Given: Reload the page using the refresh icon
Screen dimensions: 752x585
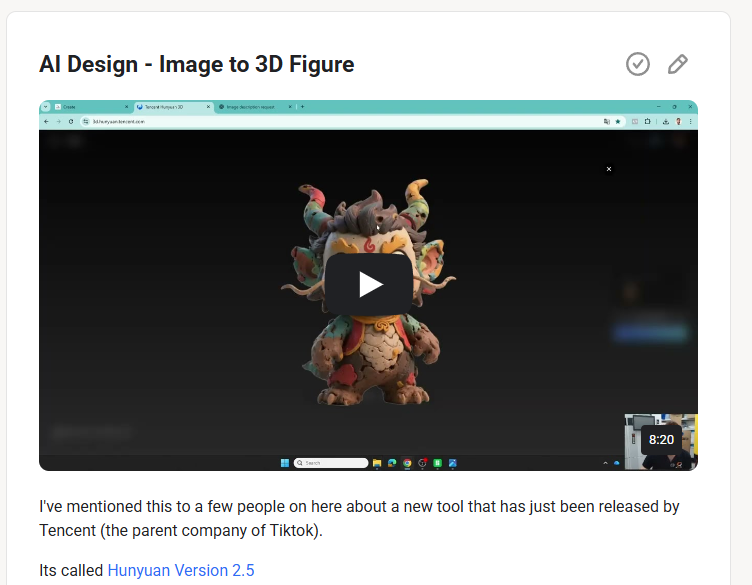Looking at the screenshot, I should [70, 121].
